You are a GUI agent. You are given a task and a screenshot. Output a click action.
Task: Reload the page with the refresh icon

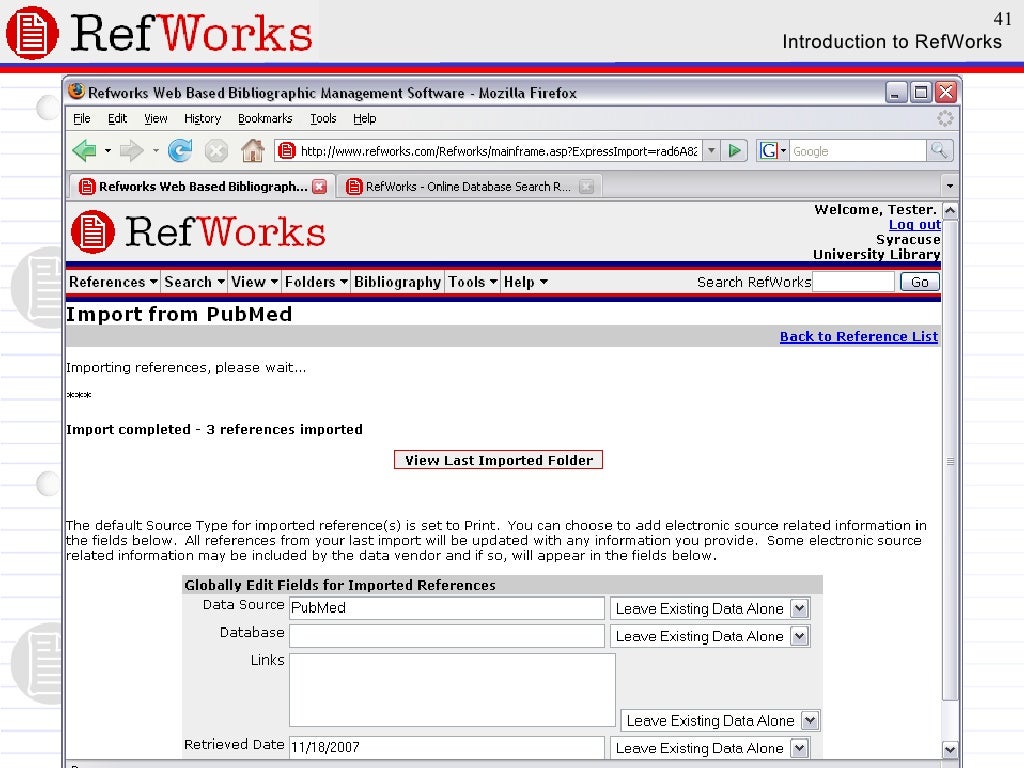click(x=180, y=151)
